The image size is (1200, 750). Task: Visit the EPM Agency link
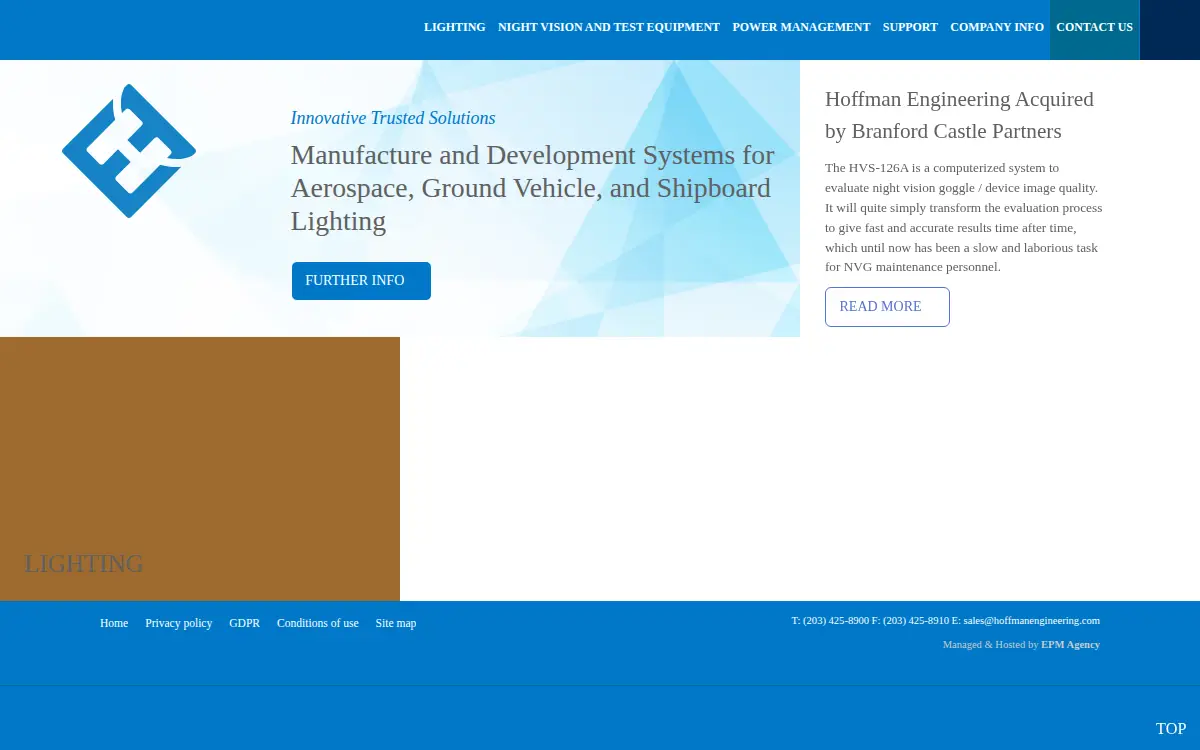pos(1070,645)
